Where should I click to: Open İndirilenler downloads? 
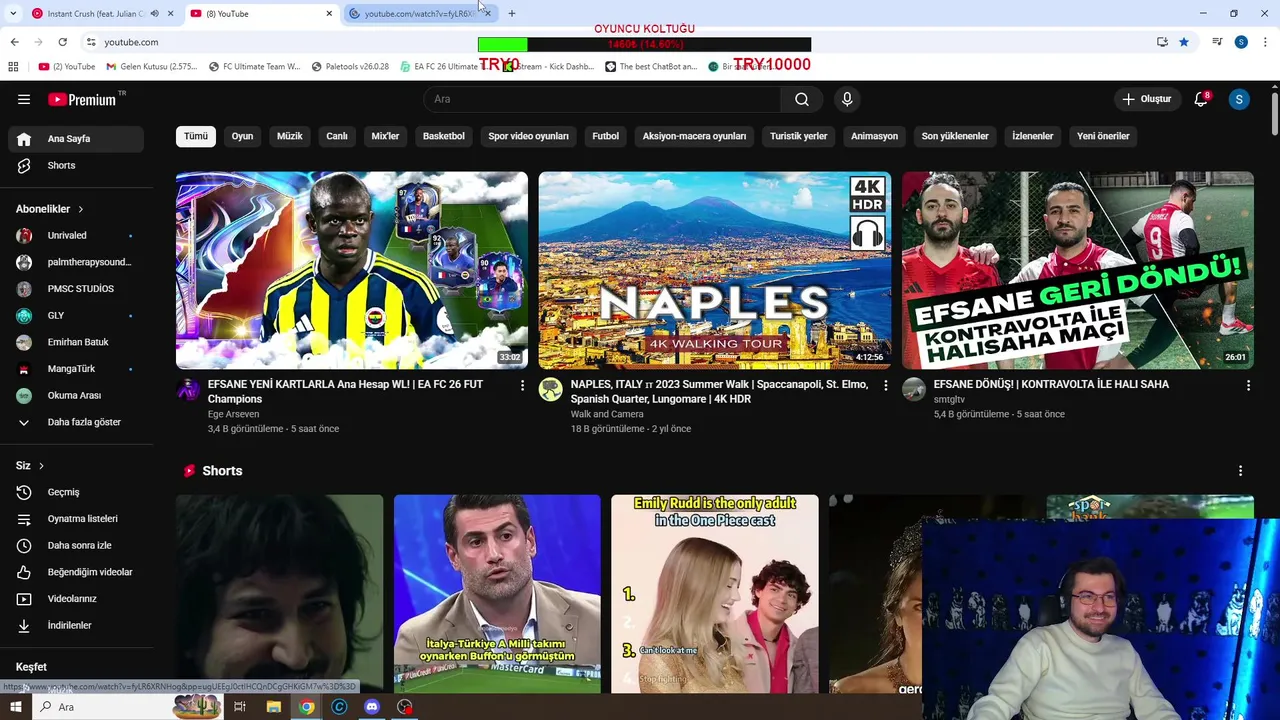click(x=76, y=625)
